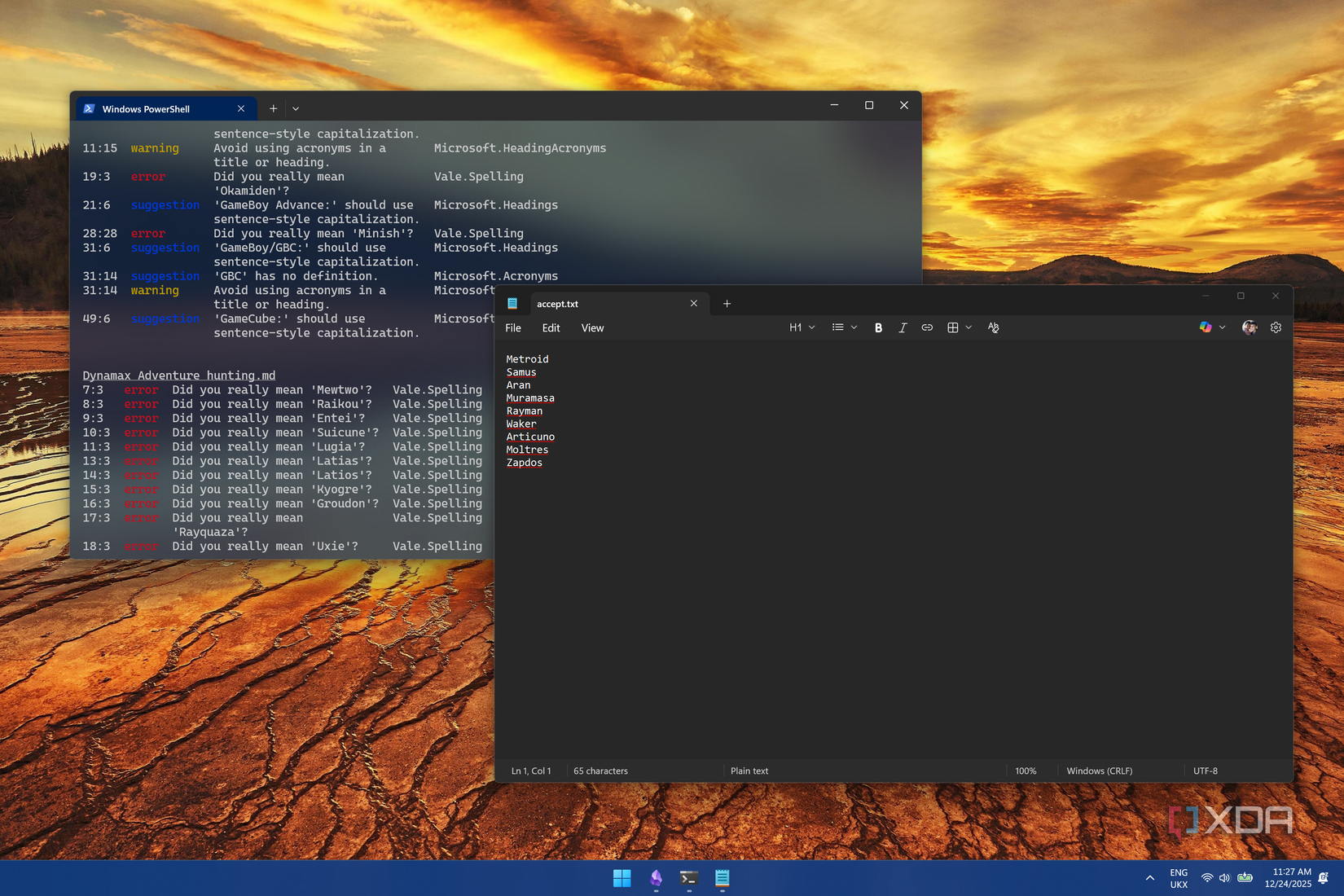
Task: Close the accept.txt tab
Action: coord(694,304)
